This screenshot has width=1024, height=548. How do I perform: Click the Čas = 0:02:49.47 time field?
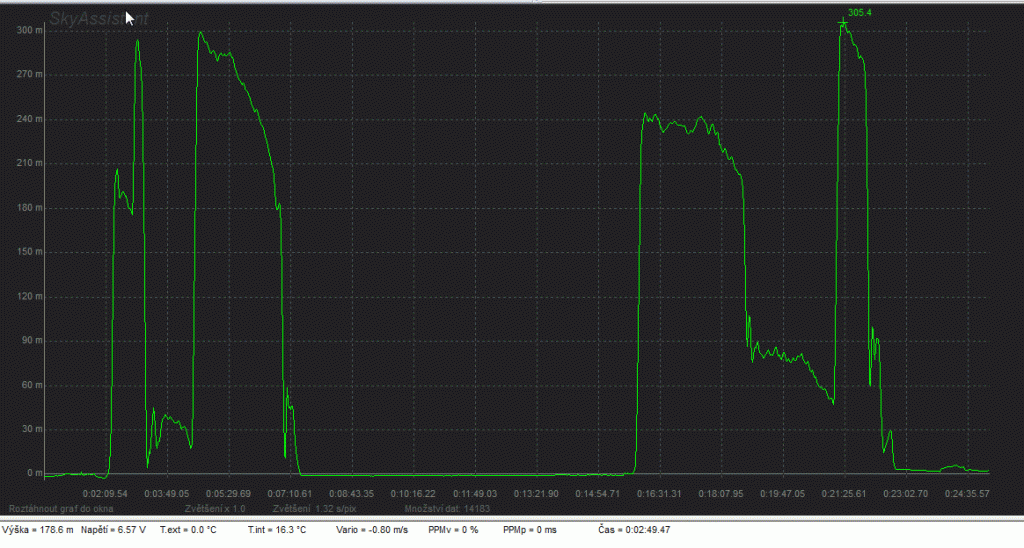(x=633, y=530)
